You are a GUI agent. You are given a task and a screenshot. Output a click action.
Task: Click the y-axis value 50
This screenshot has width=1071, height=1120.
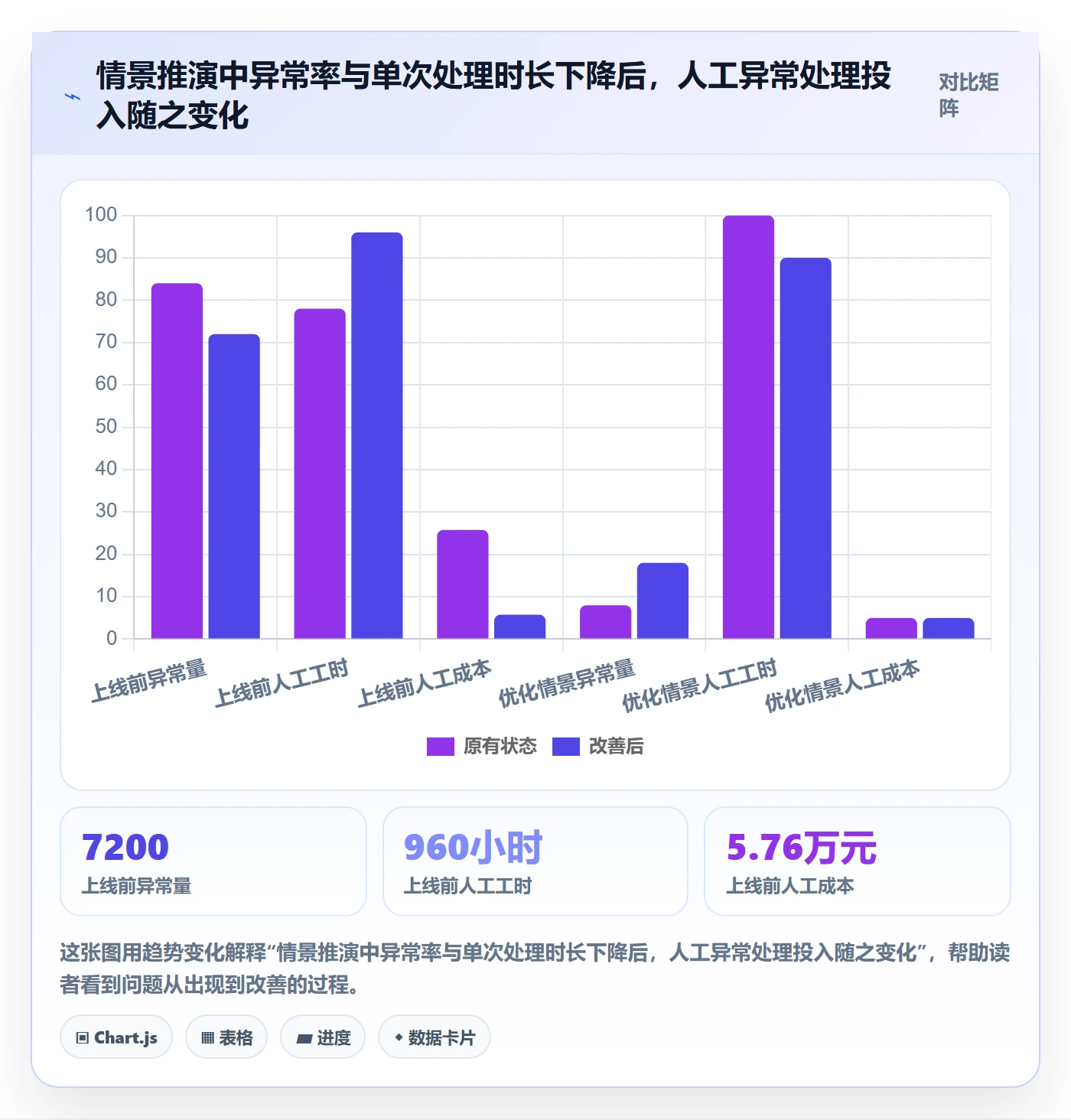click(106, 427)
